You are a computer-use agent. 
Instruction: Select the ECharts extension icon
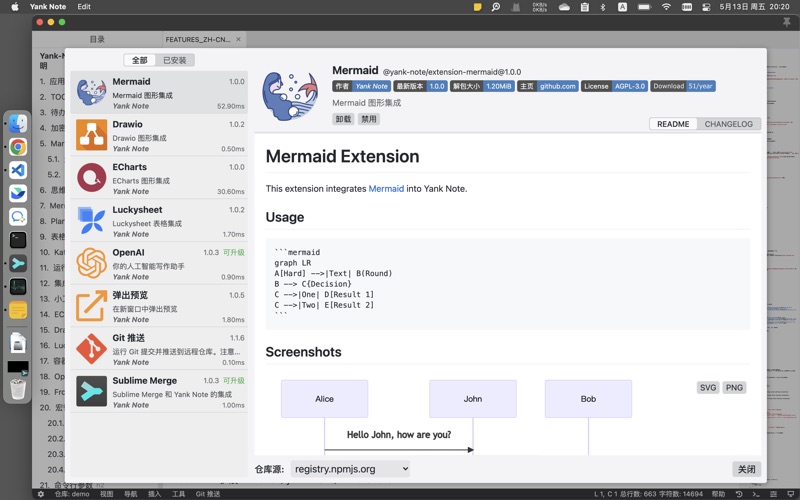coord(91,178)
